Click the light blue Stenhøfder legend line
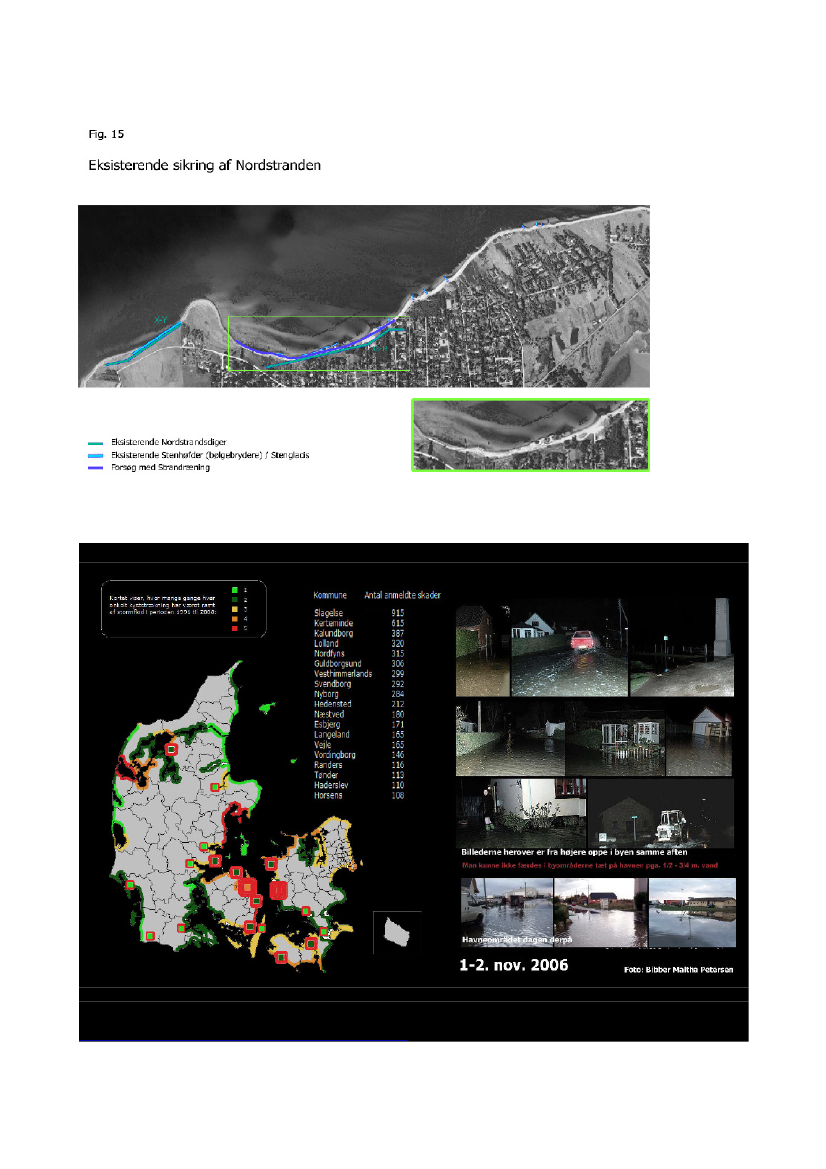This screenshot has width=826, height=1169. tap(94, 455)
